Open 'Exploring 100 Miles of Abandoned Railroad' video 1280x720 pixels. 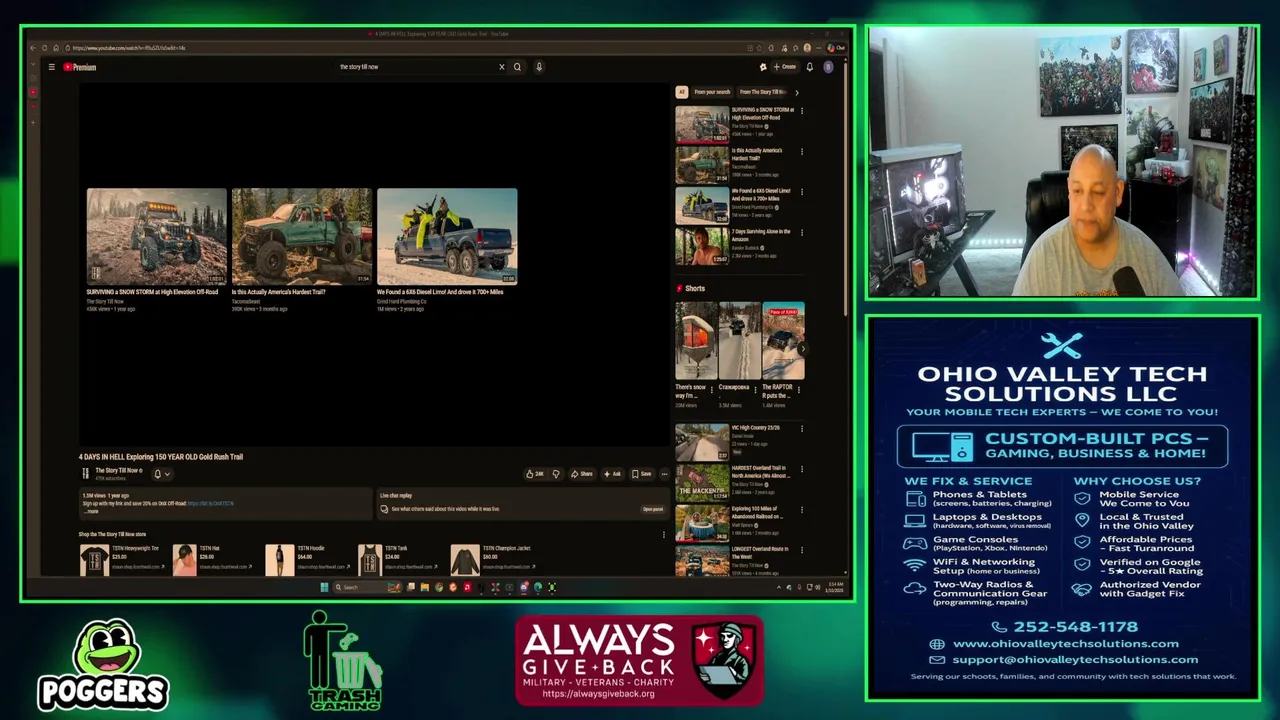tap(702, 523)
